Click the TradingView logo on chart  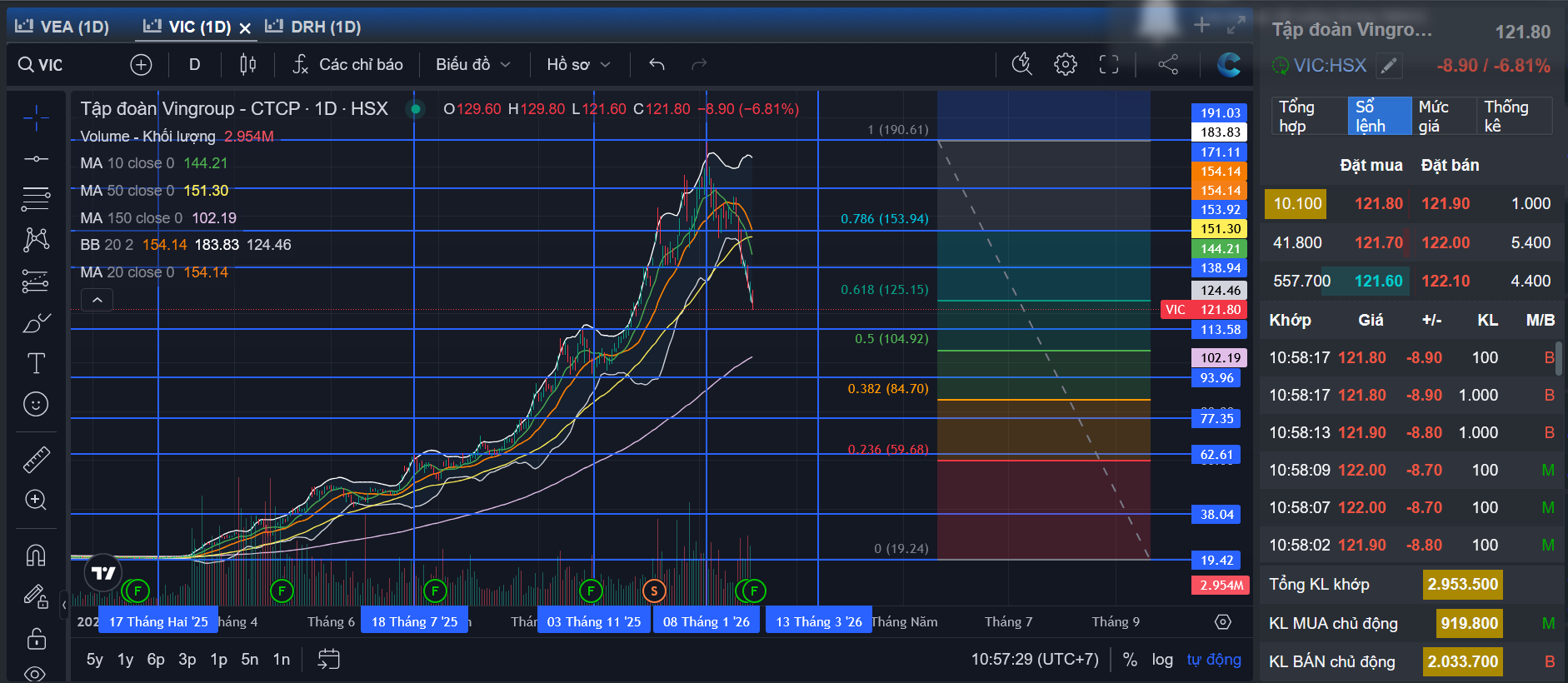coord(103,573)
